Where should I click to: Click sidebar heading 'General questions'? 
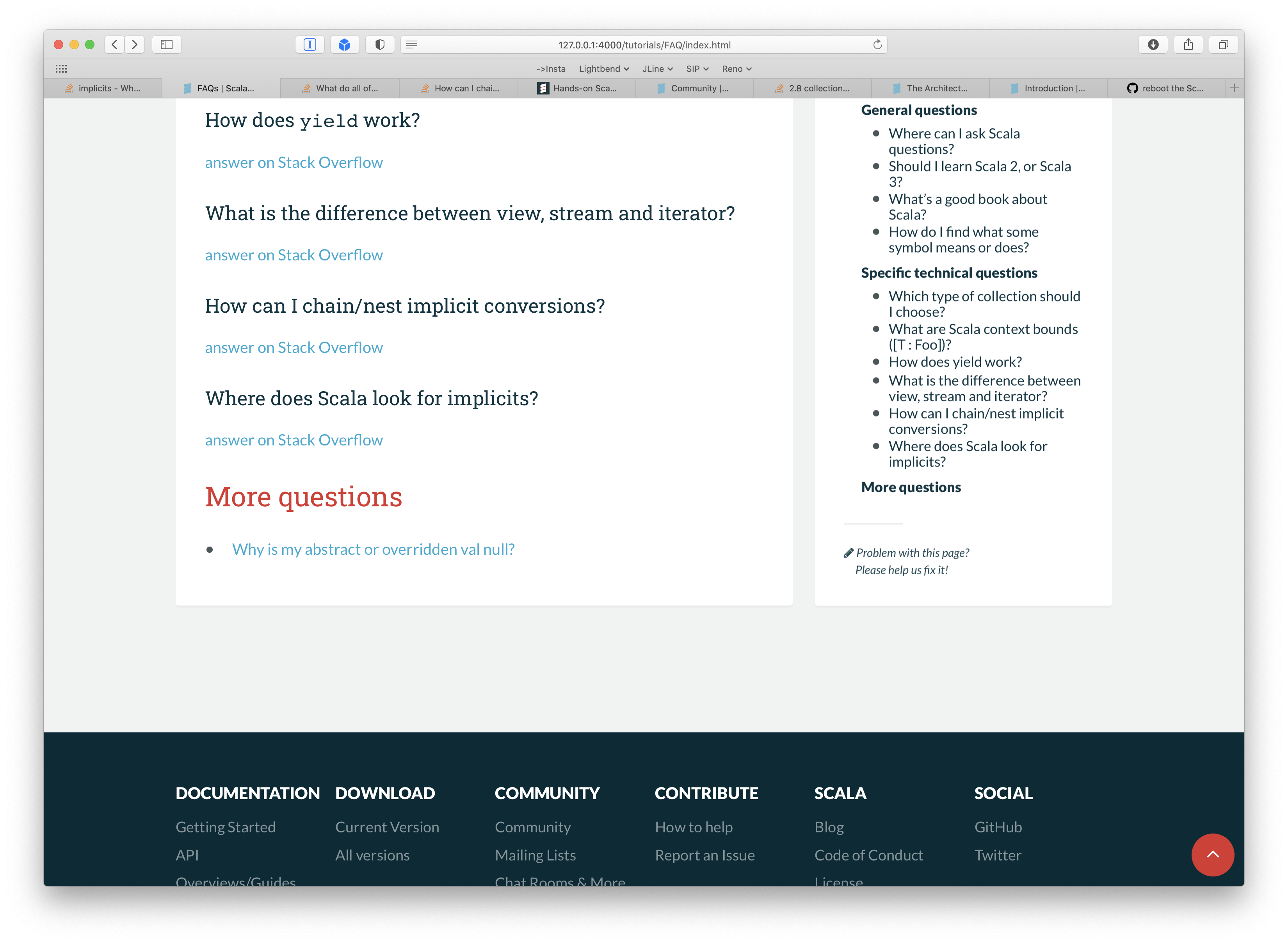point(919,110)
